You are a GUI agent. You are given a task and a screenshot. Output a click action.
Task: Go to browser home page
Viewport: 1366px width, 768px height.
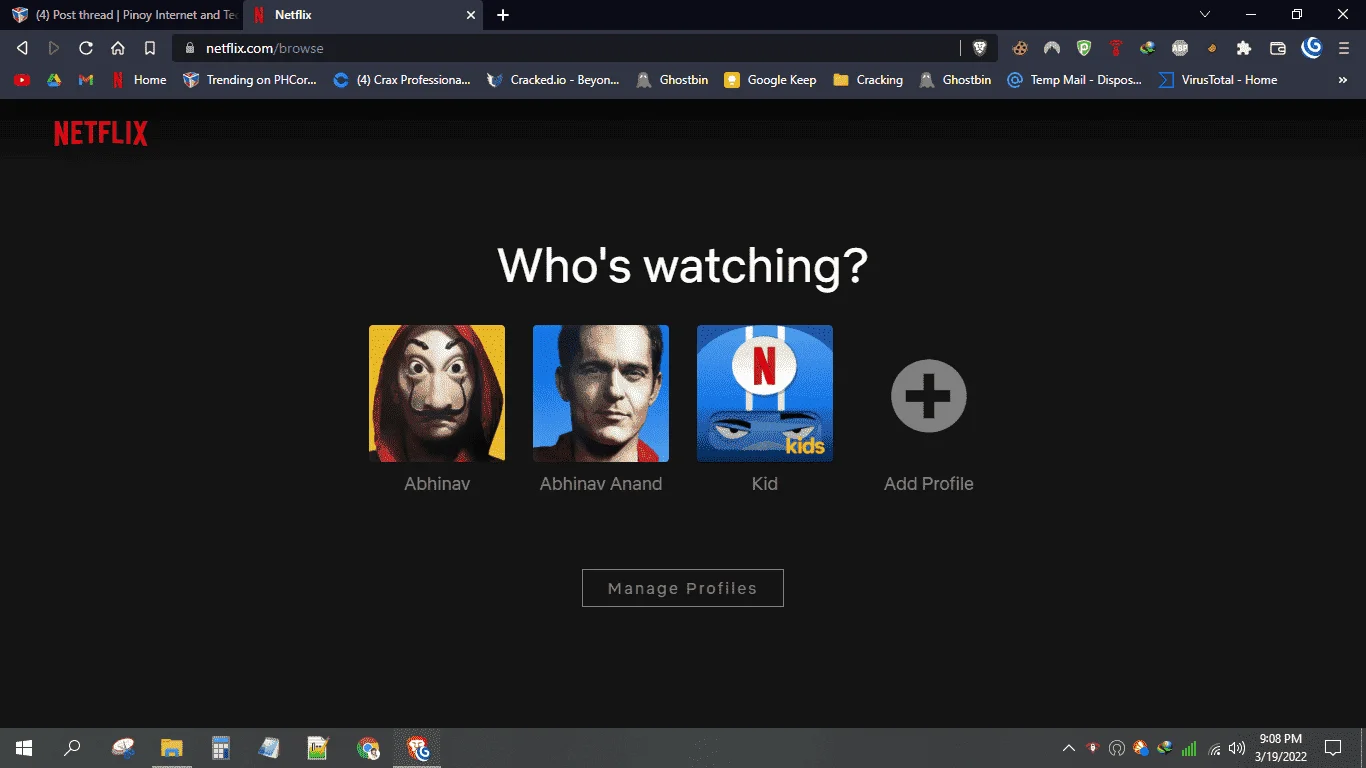118,48
